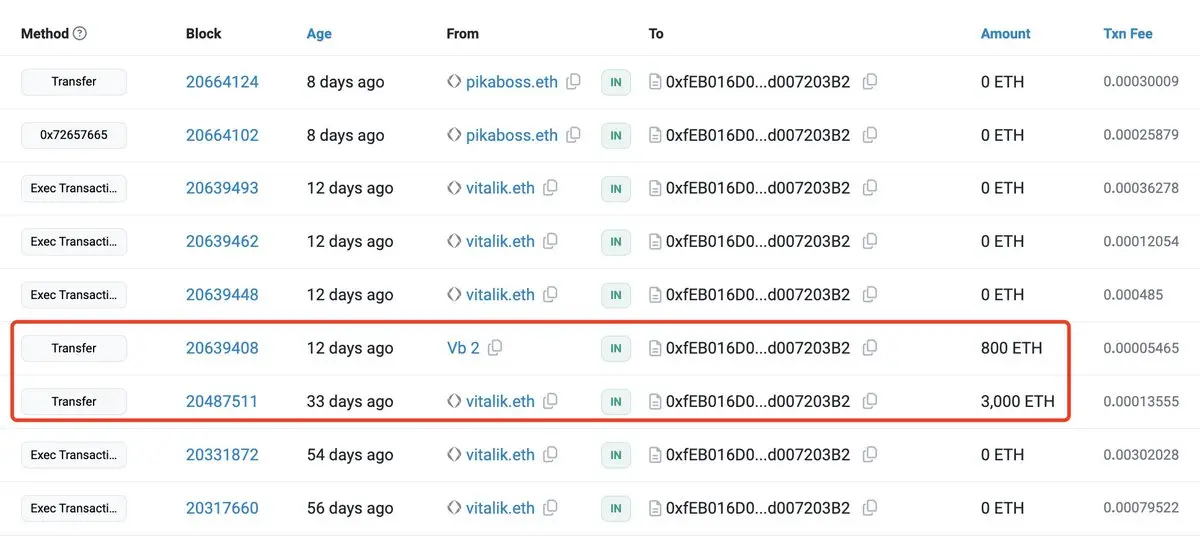The width and height of the screenshot is (1200, 536).
Task: Click the Method help question mark icon
Action: point(80,33)
